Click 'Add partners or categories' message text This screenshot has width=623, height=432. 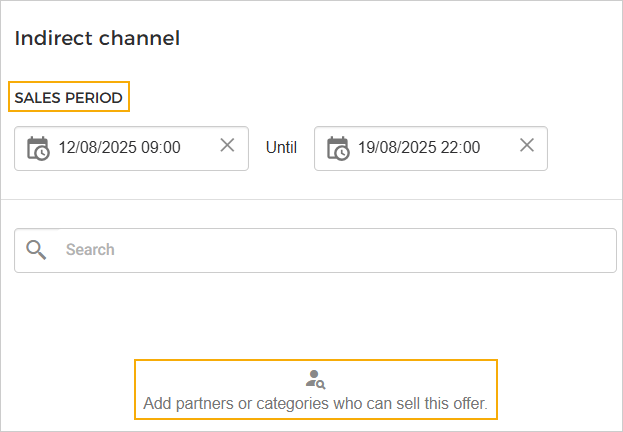coord(315,405)
